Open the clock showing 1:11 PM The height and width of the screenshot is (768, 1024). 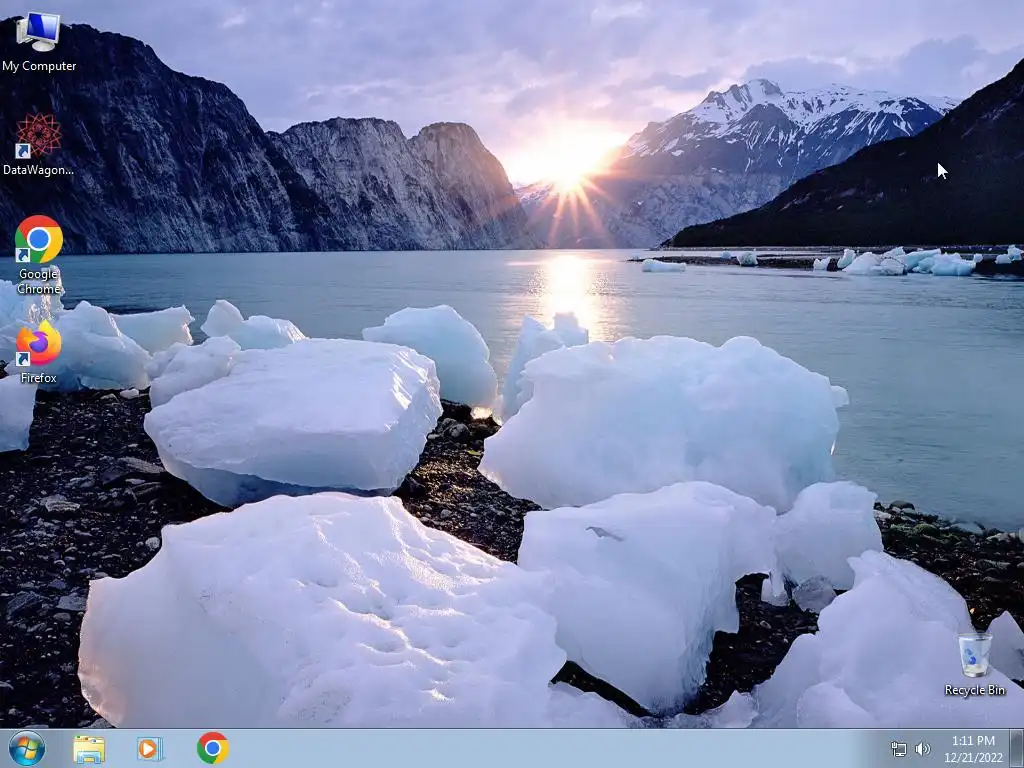pyautogui.click(x=973, y=741)
